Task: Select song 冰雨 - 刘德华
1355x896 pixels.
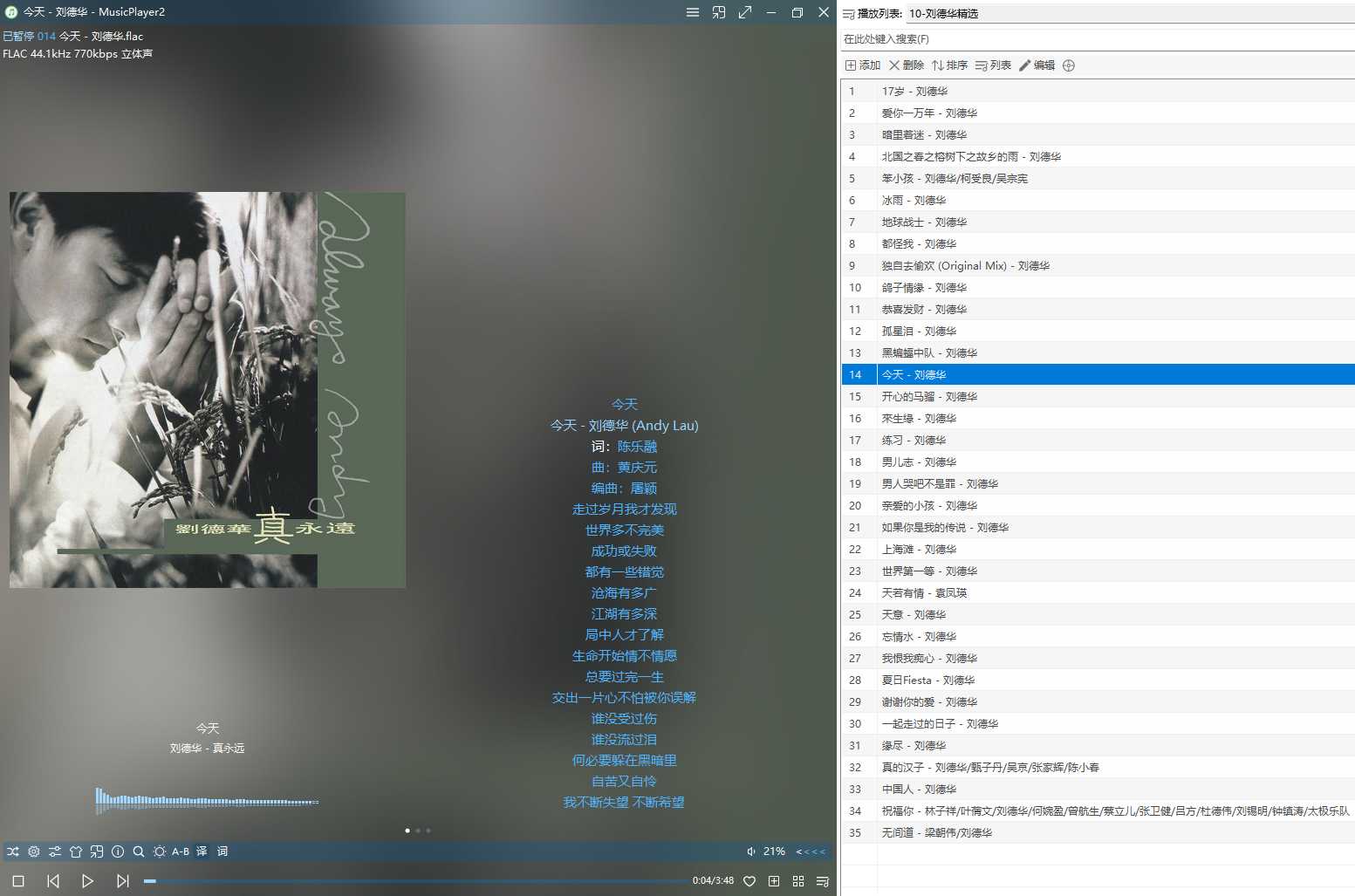Action: coord(1098,200)
